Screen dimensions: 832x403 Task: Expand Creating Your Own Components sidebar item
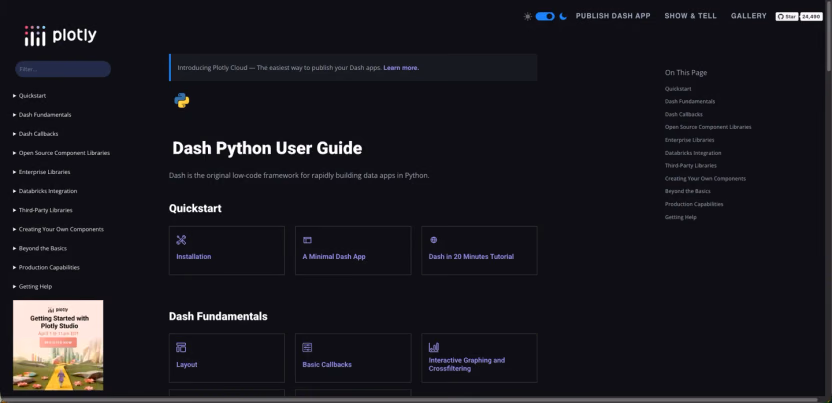[x=58, y=230]
